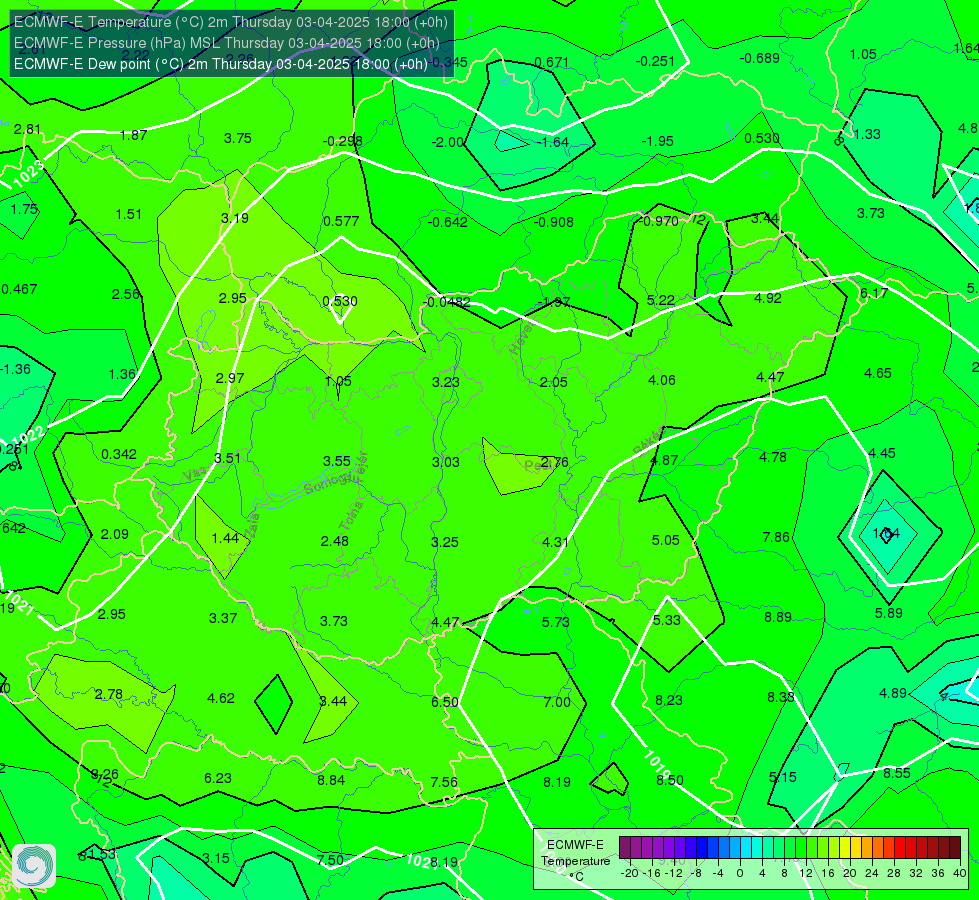Click the dew point value 8.84
Image resolution: width=979 pixels, height=900 pixels.
331,780
